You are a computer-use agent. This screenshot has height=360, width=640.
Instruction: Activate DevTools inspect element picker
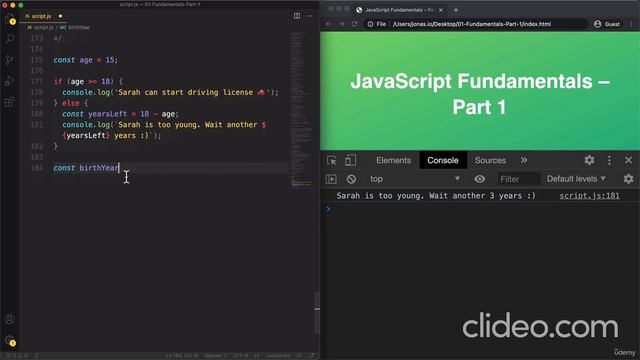(331, 160)
